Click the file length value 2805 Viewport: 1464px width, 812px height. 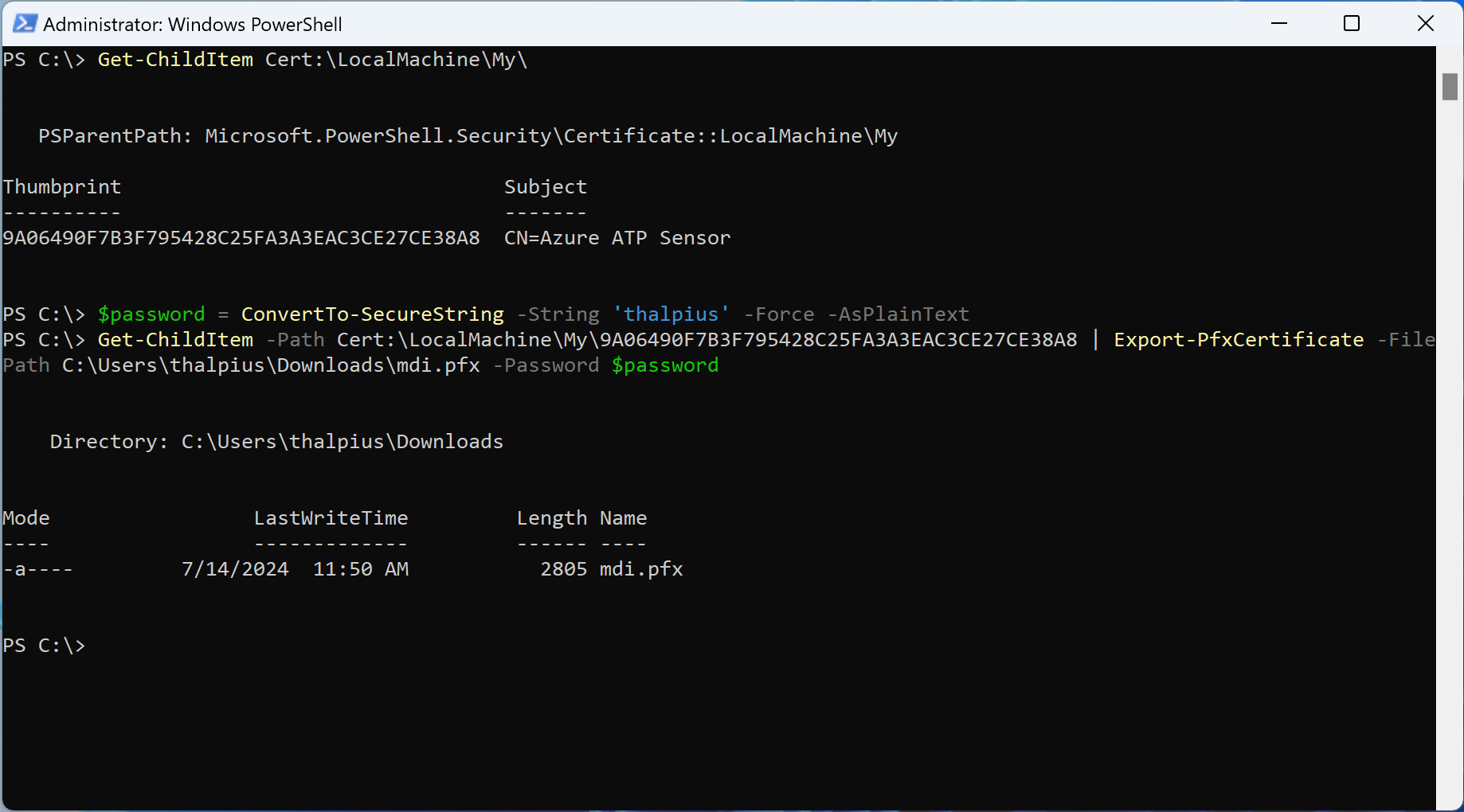[563, 569]
